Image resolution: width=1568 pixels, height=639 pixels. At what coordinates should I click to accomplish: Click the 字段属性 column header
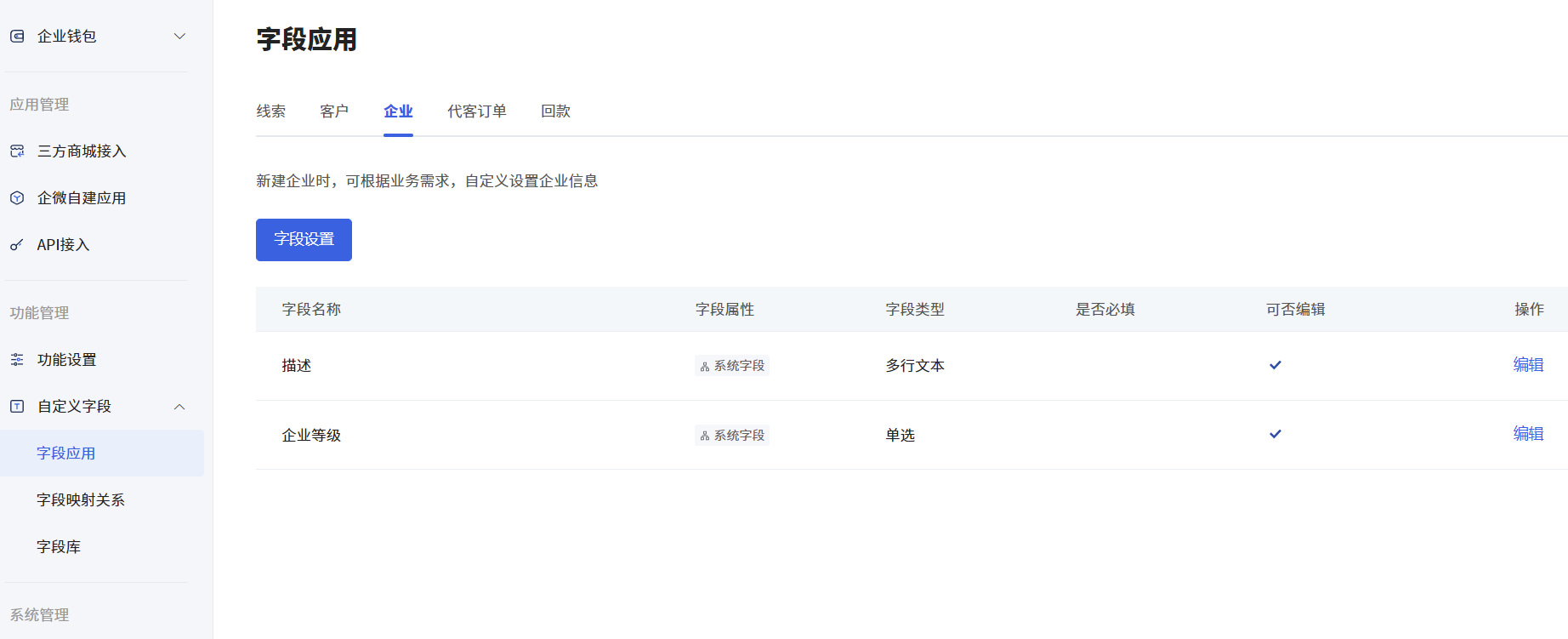(x=724, y=310)
